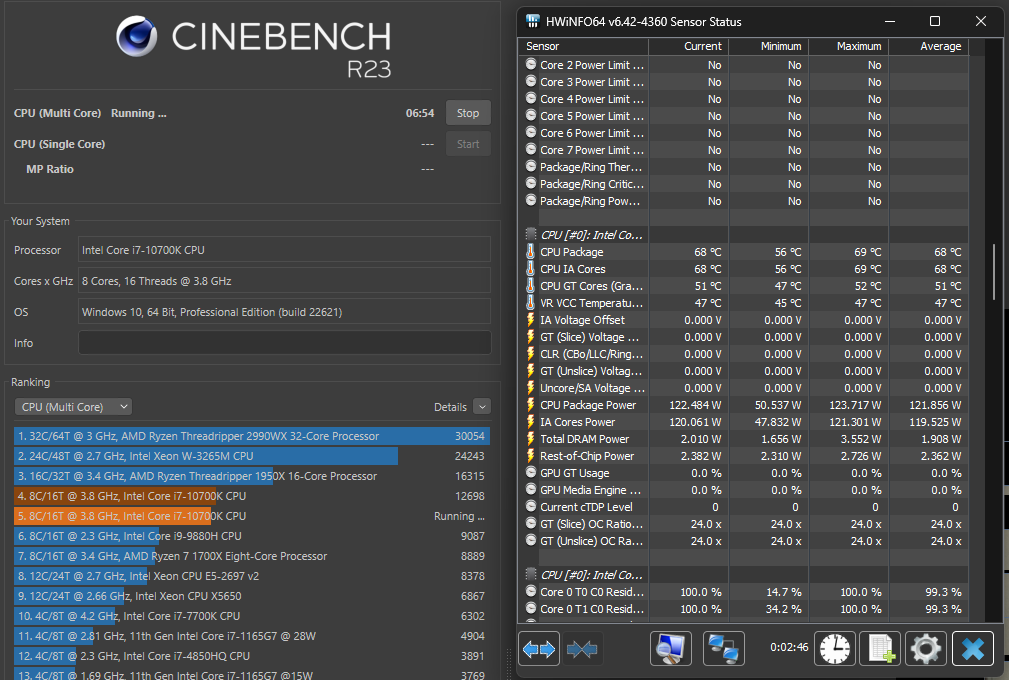Select Core i7-4850HQ ranking row

click(252, 656)
